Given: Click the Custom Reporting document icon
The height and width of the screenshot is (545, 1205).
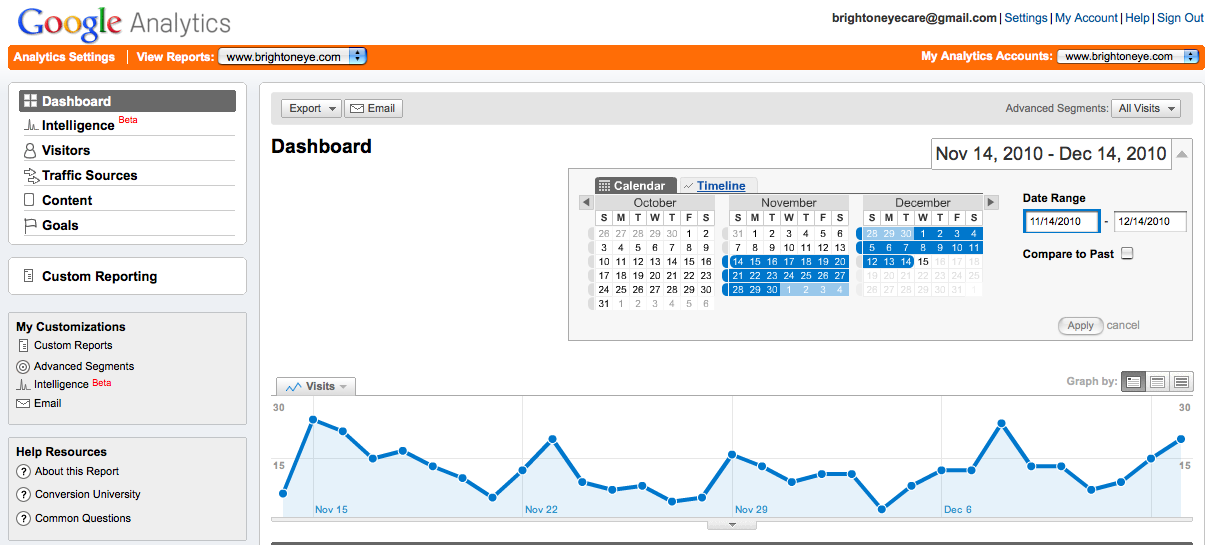Looking at the screenshot, I should [x=29, y=276].
